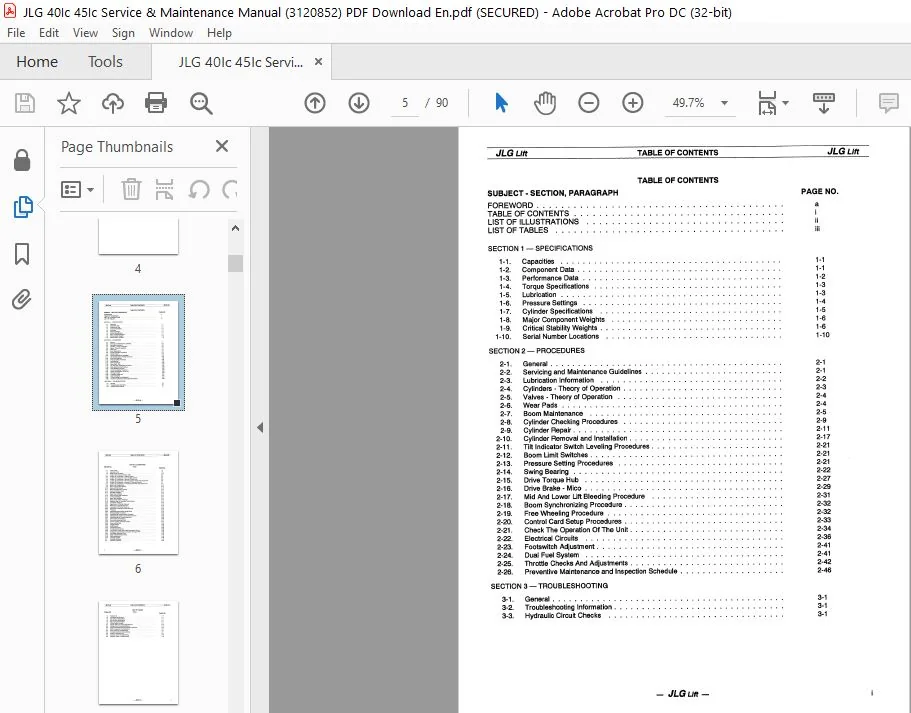Click the scrolling mode keyboard icon

click(824, 103)
